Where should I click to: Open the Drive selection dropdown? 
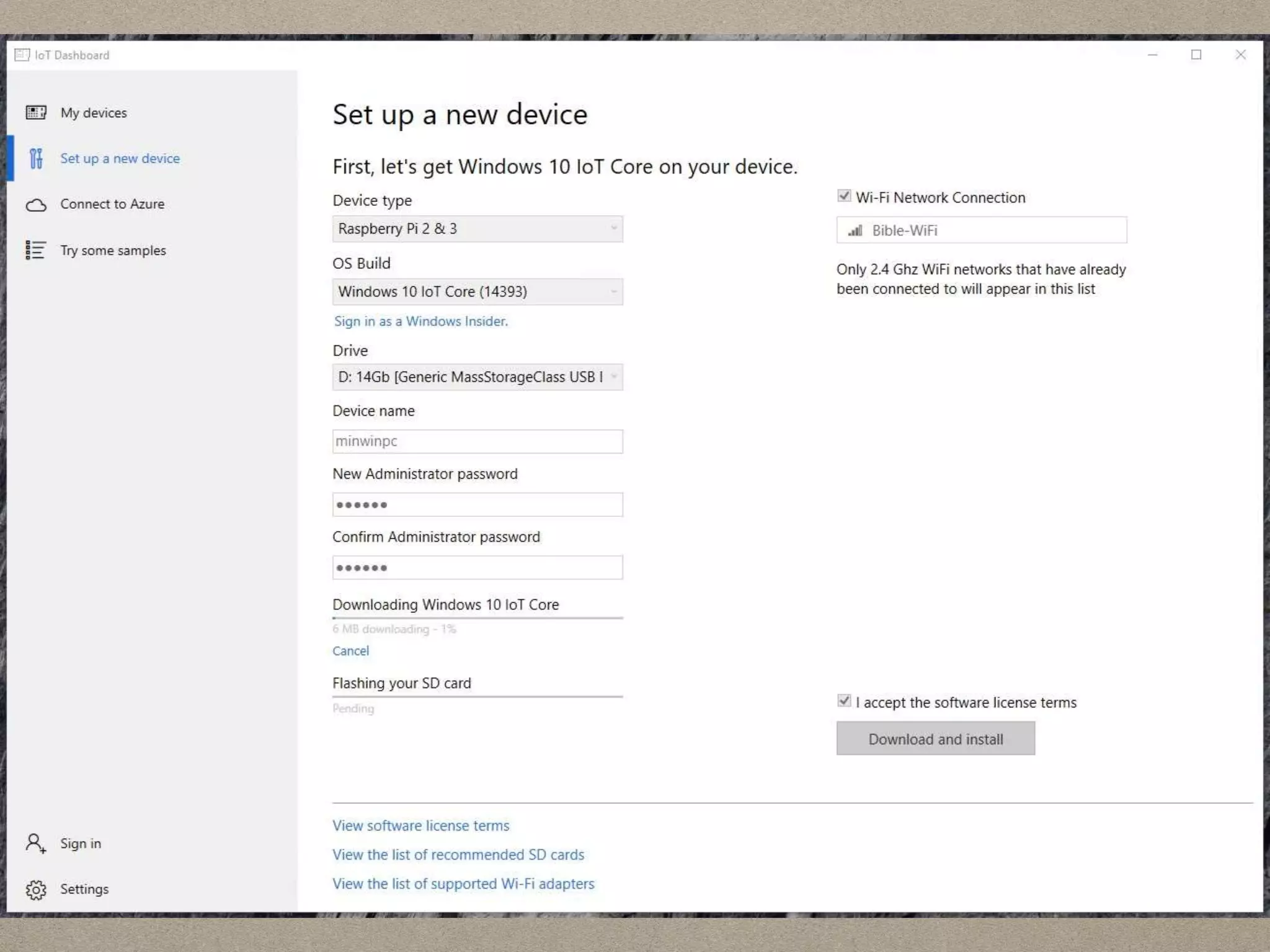pyautogui.click(x=477, y=377)
